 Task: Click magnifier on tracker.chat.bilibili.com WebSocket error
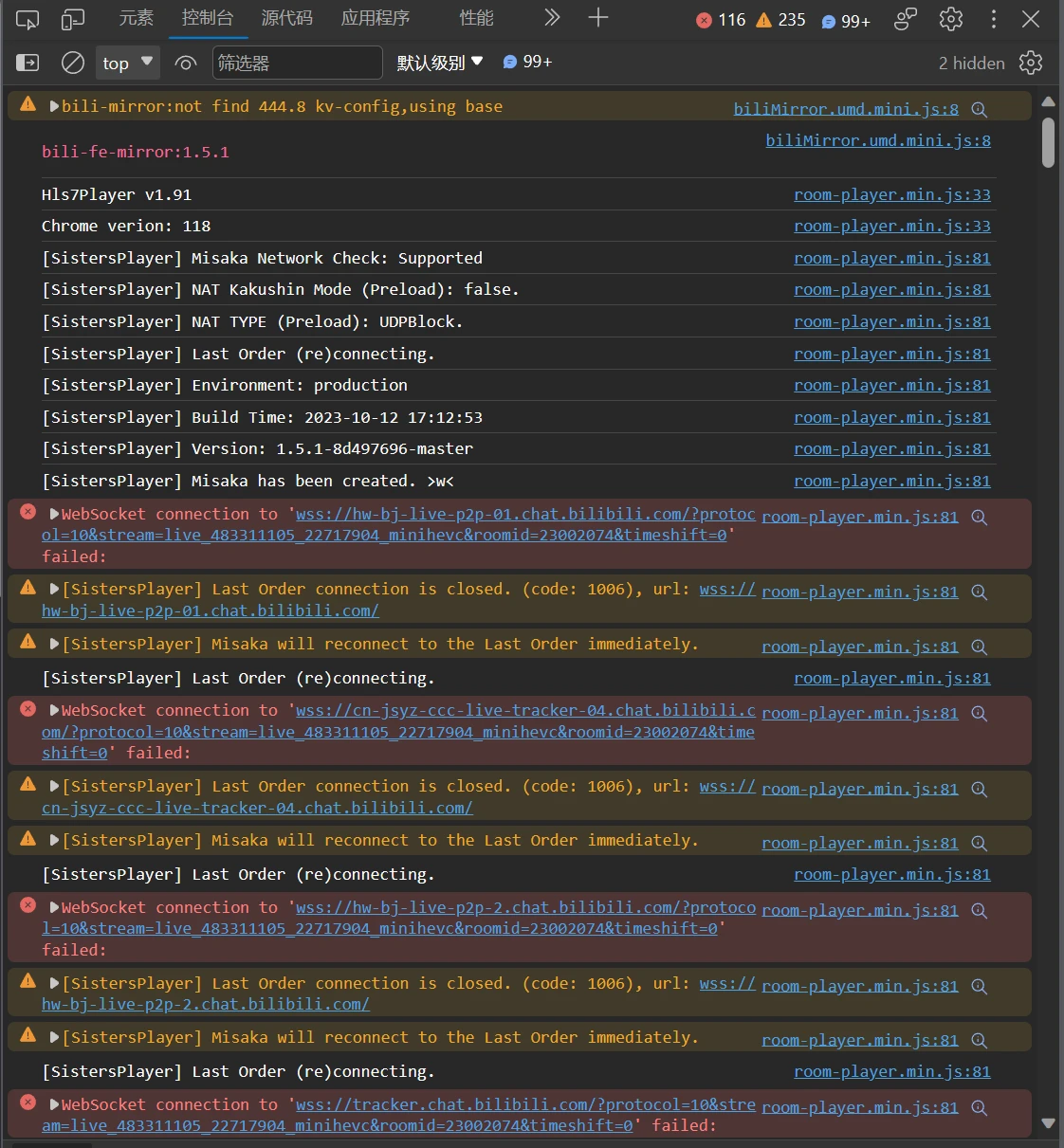click(980, 1107)
